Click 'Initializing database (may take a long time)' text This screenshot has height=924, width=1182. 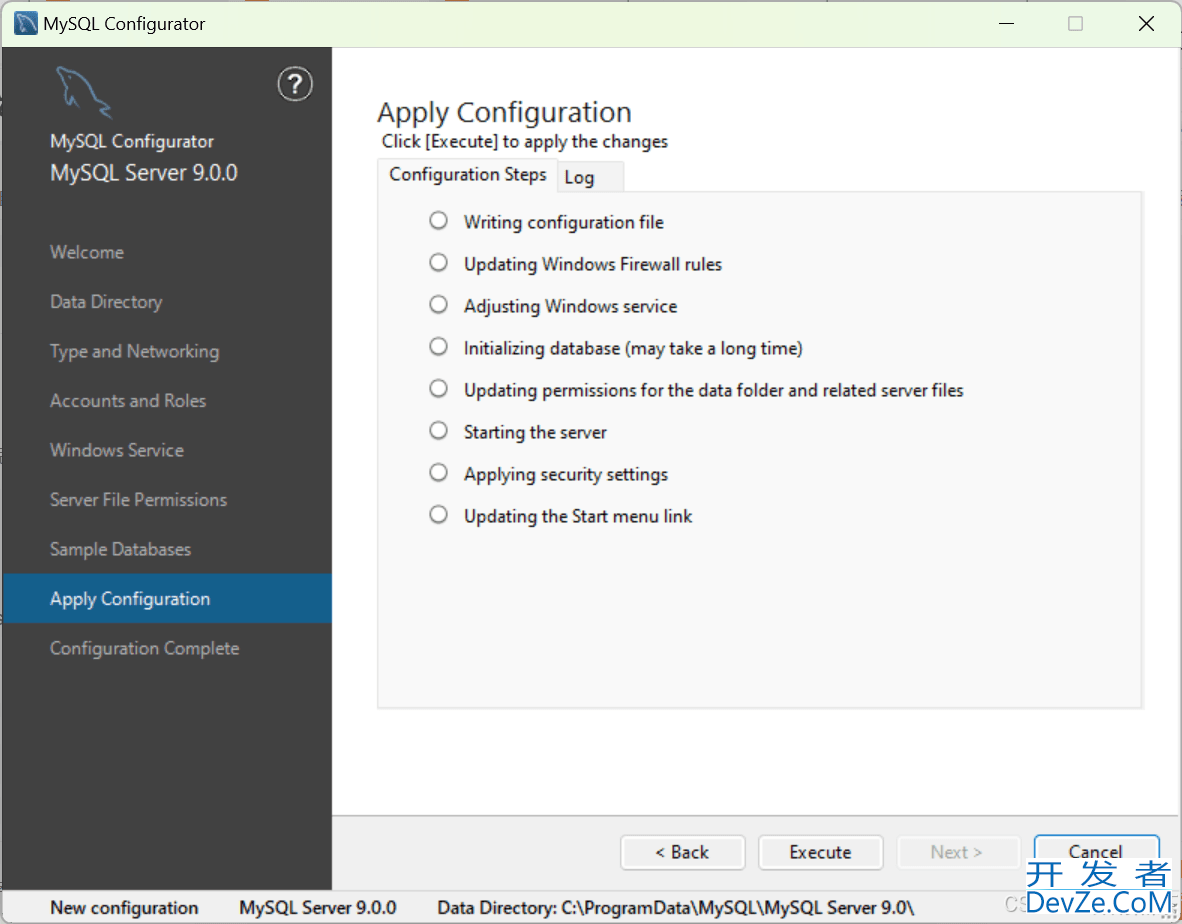click(x=633, y=349)
